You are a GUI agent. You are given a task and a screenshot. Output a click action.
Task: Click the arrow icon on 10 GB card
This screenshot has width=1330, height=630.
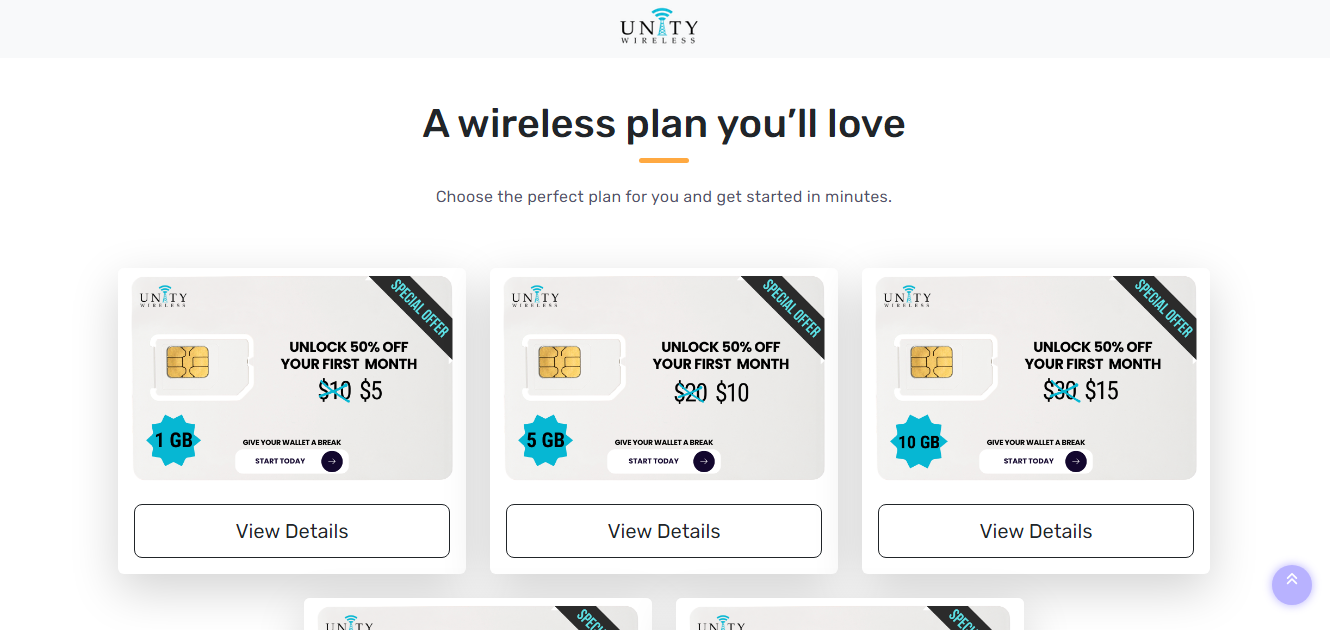pyautogui.click(x=1076, y=461)
